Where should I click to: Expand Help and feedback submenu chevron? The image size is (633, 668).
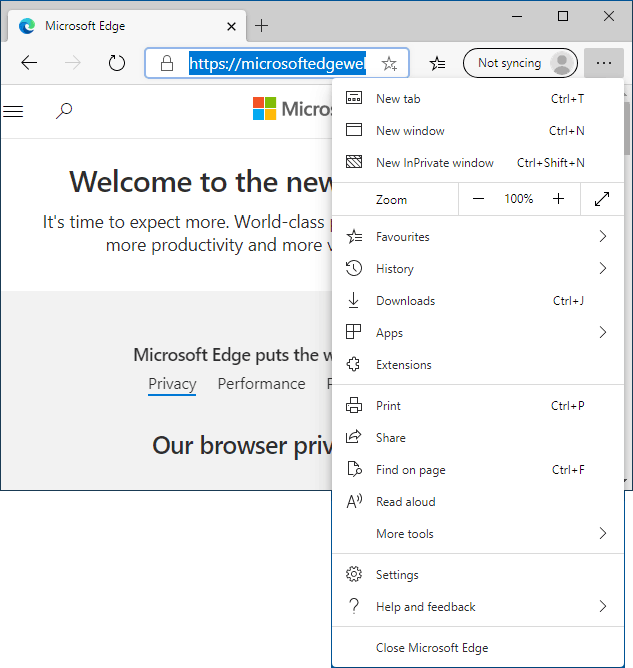coord(603,606)
